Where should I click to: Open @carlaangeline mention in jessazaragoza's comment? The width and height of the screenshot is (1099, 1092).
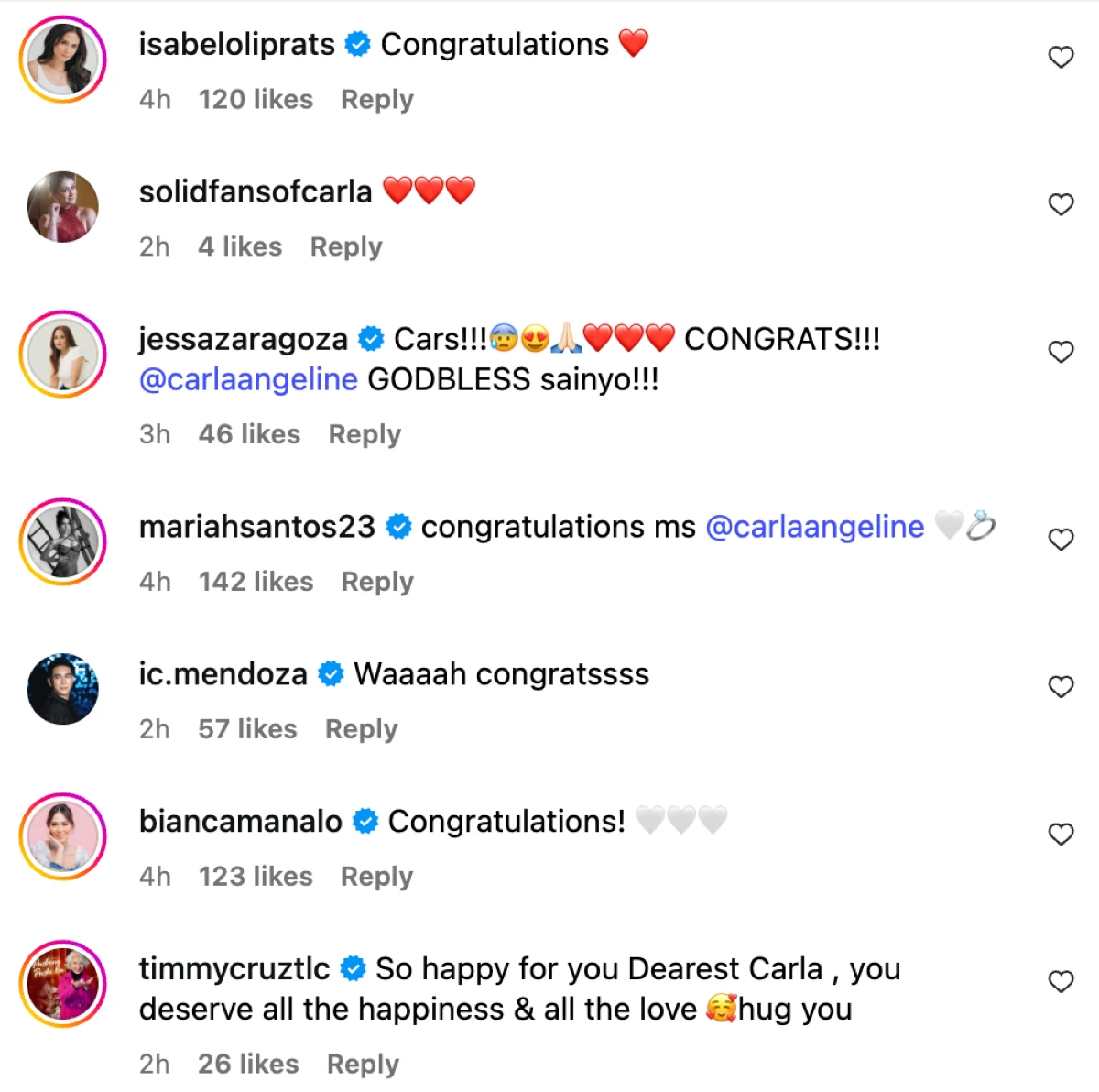pos(248,379)
